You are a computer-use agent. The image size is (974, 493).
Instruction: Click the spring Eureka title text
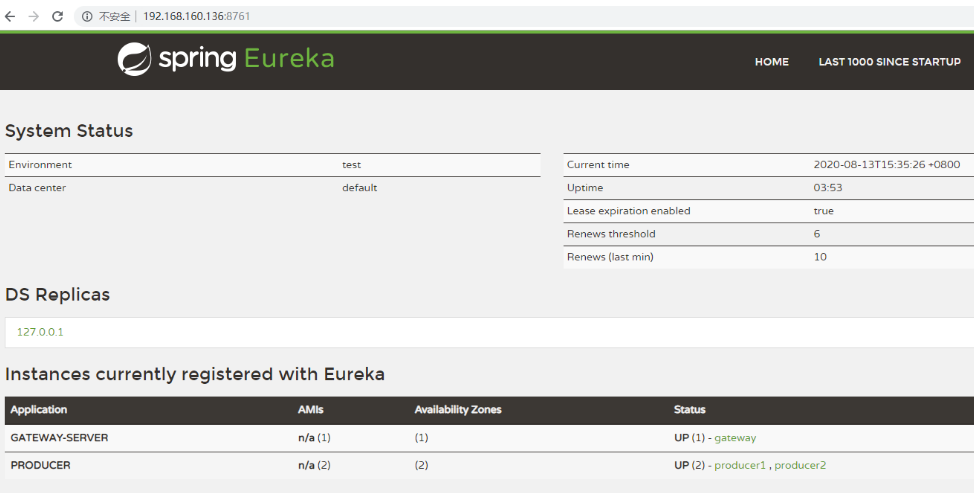point(246,59)
